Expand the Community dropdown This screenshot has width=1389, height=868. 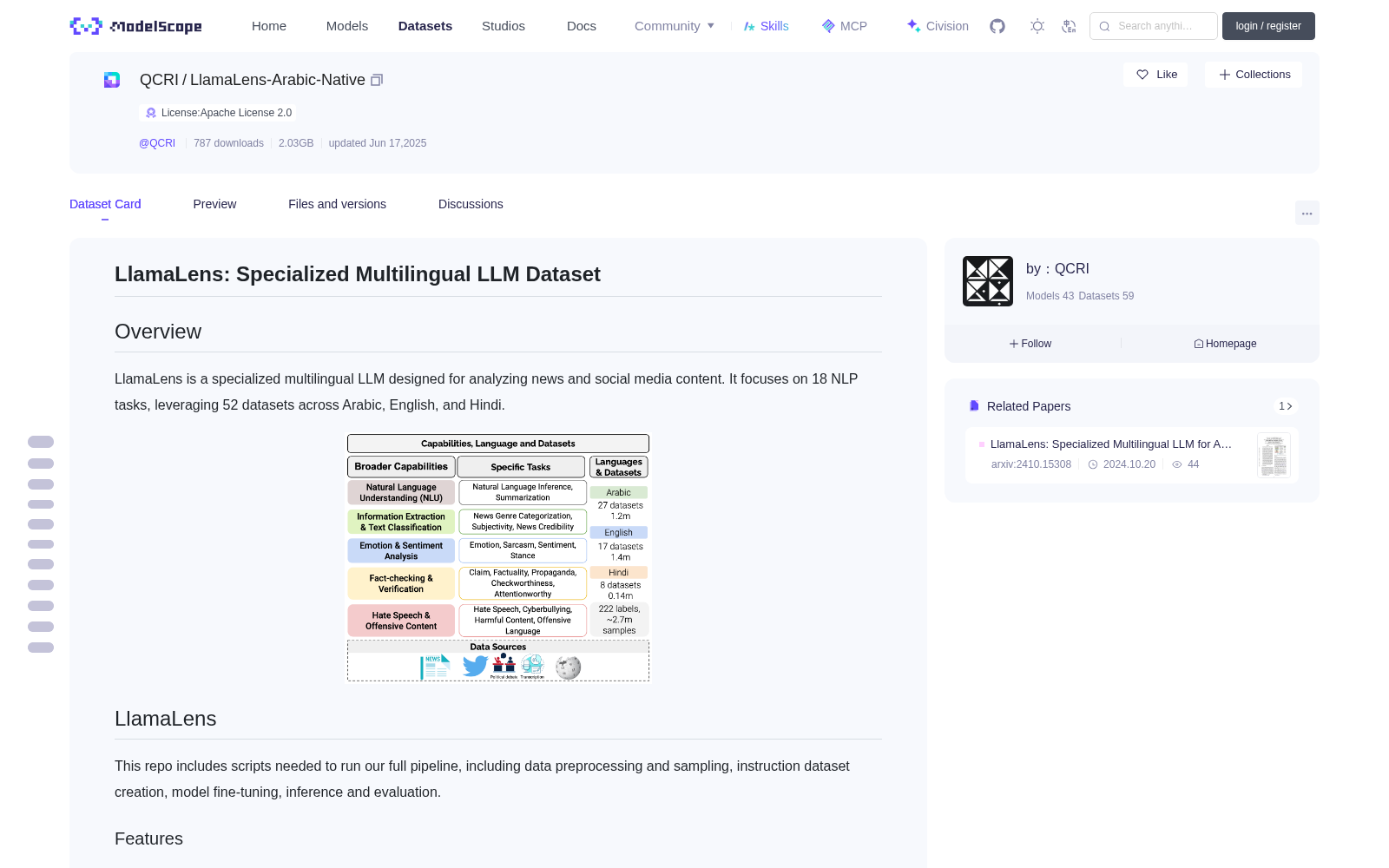click(x=675, y=26)
